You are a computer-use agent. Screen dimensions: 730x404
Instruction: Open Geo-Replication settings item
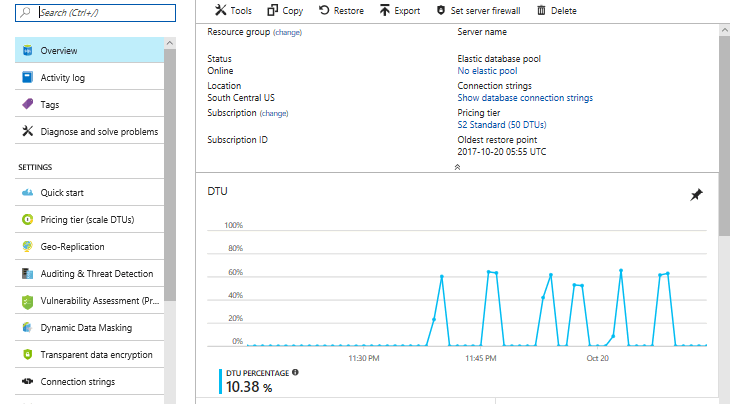pos(89,246)
